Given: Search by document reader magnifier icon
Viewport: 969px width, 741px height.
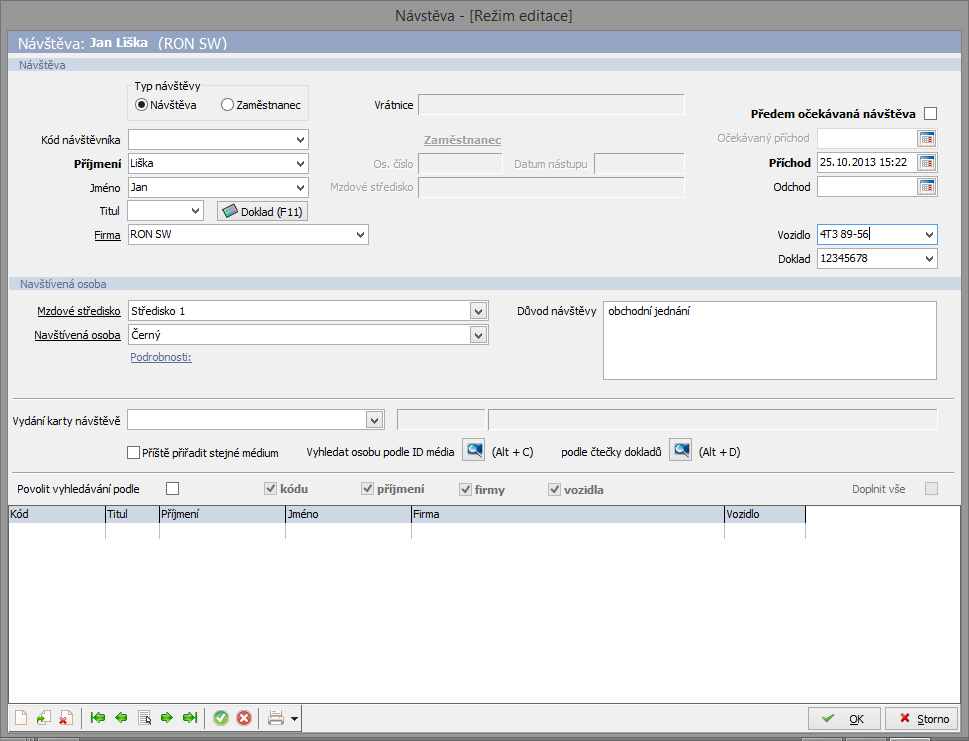Looking at the screenshot, I should (x=681, y=450).
